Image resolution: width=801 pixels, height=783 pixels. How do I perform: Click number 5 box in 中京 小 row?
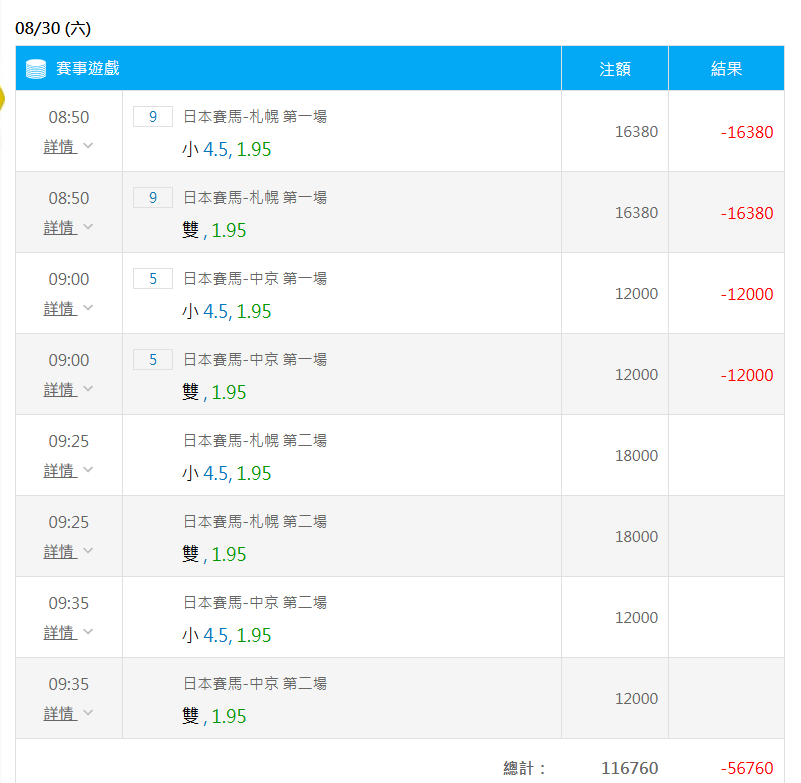153,279
